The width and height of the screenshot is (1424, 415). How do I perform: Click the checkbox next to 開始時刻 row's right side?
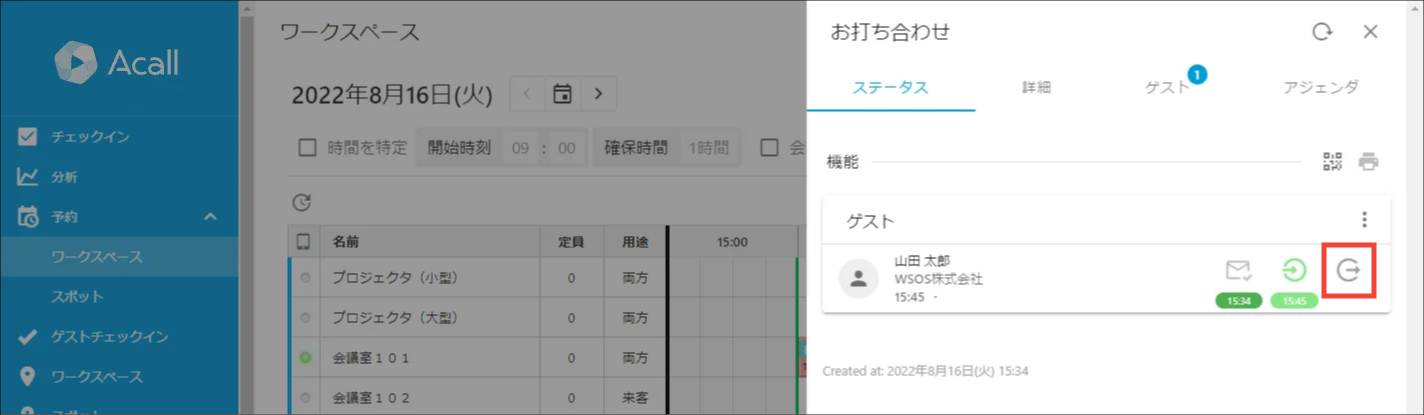pyautogui.click(x=769, y=148)
